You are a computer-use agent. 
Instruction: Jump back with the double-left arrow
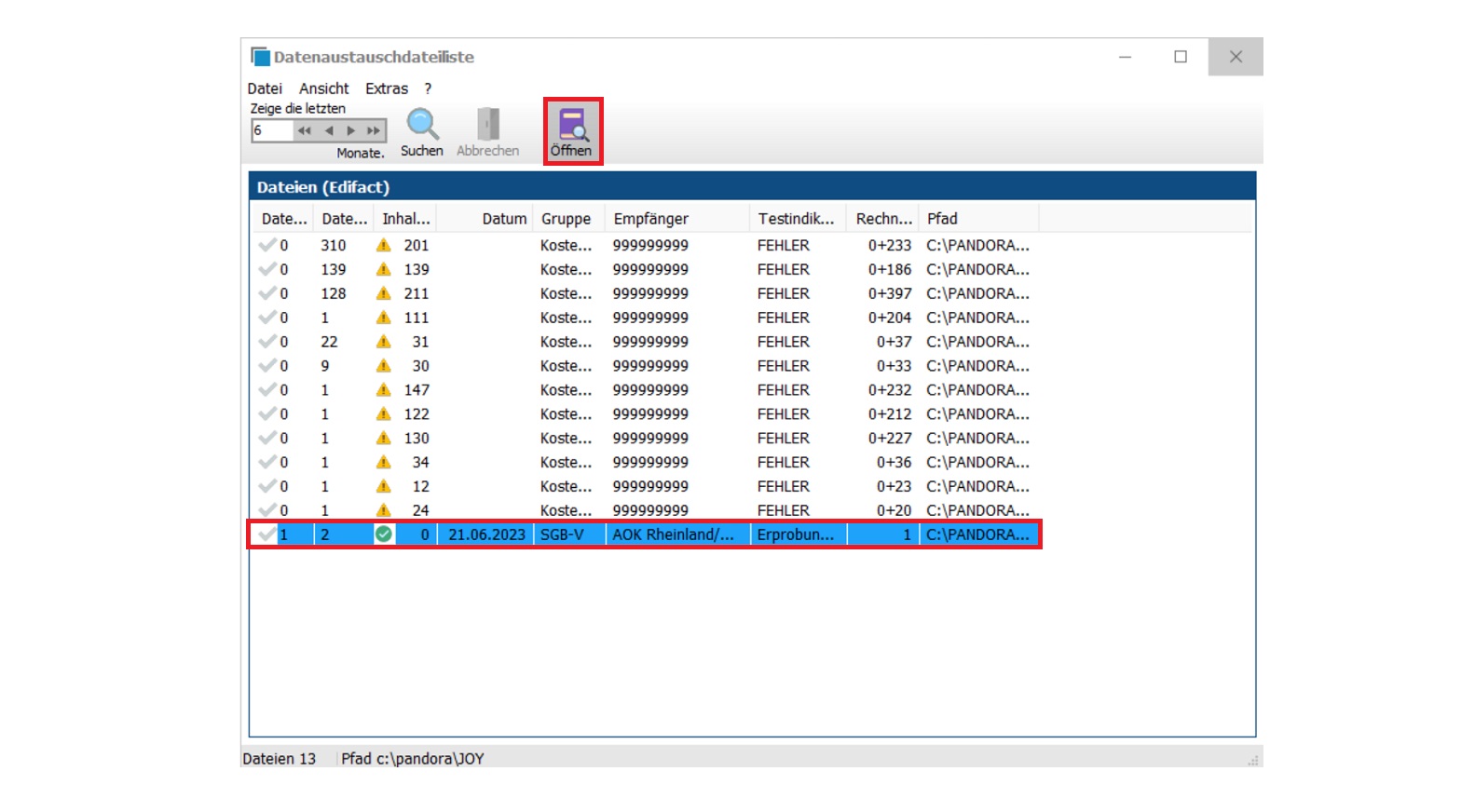(x=304, y=131)
